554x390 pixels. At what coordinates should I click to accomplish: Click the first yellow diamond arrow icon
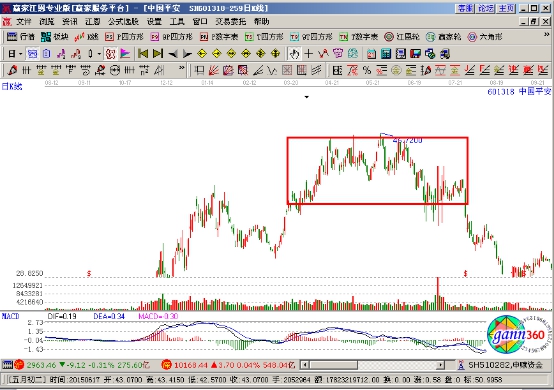coord(202,54)
